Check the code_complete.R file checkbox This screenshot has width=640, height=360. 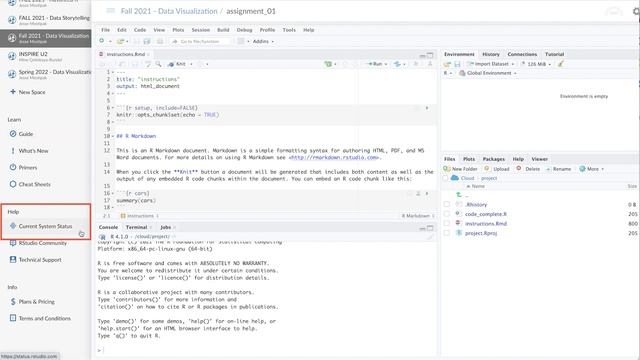(x=447, y=214)
